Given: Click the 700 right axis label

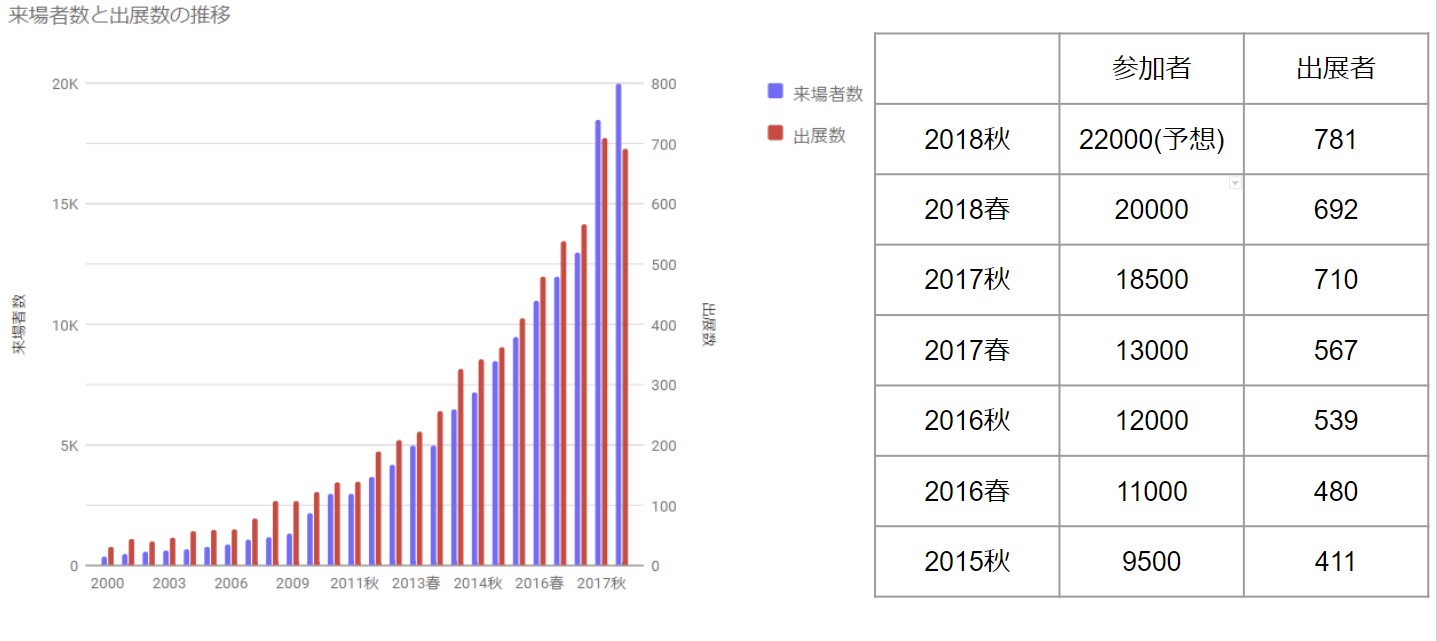Looking at the screenshot, I should pyautogui.click(x=663, y=144).
